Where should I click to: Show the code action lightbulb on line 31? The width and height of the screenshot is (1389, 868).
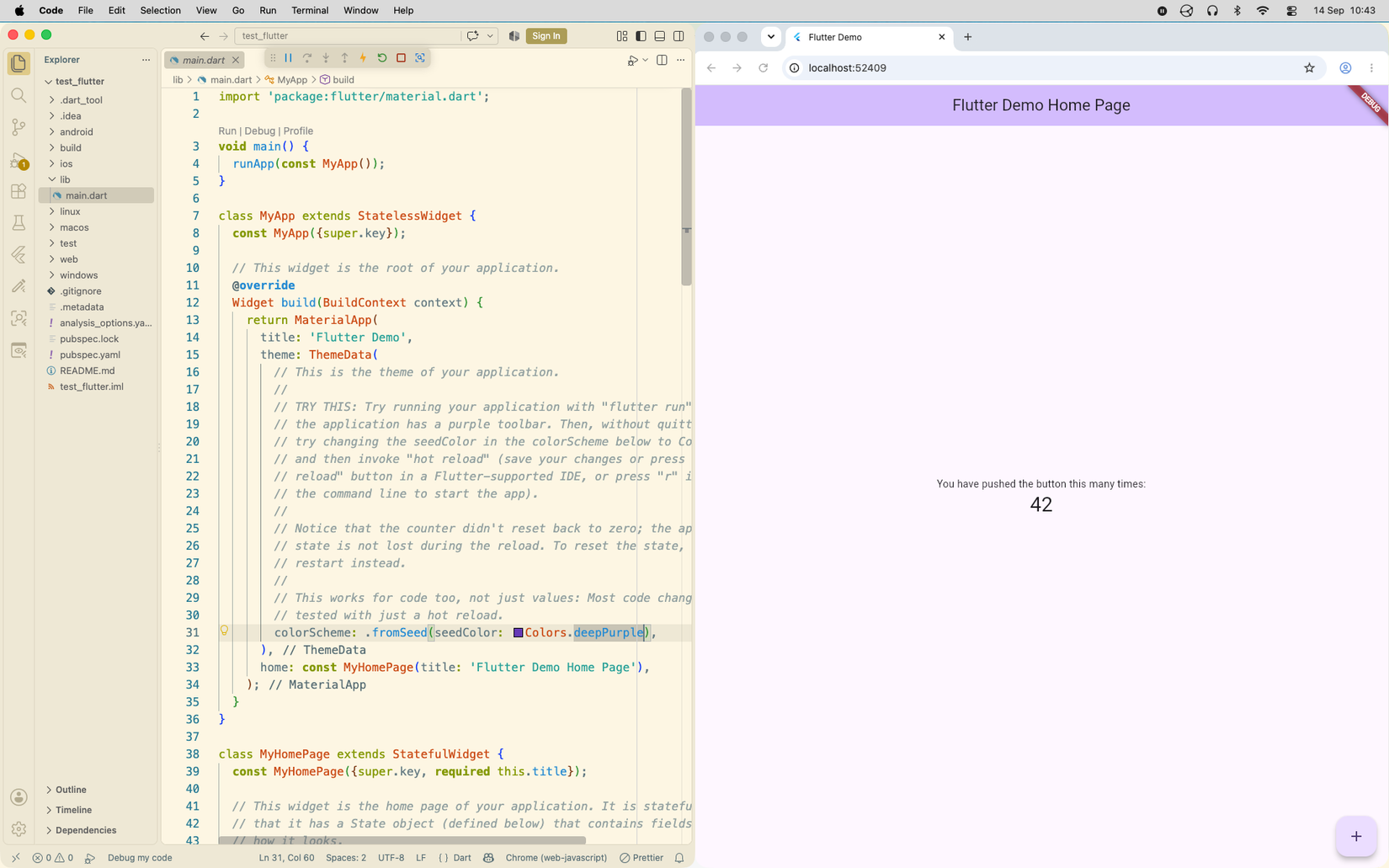pyautogui.click(x=224, y=631)
